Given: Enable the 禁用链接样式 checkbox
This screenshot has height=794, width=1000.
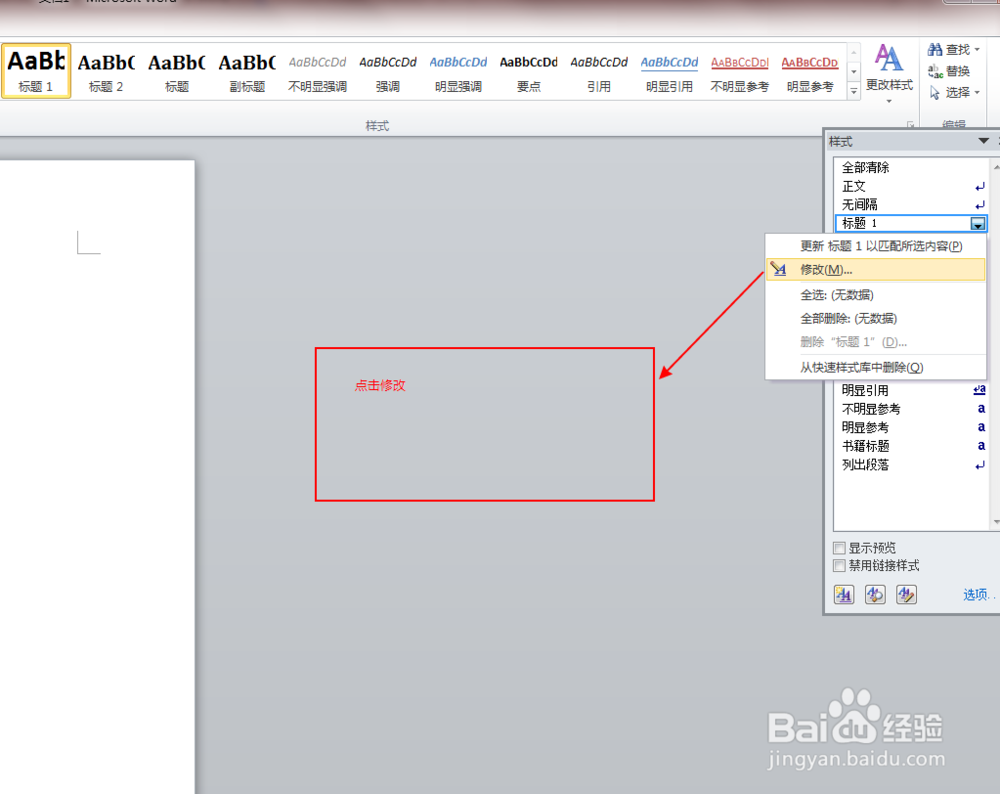Looking at the screenshot, I should click(x=839, y=566).
